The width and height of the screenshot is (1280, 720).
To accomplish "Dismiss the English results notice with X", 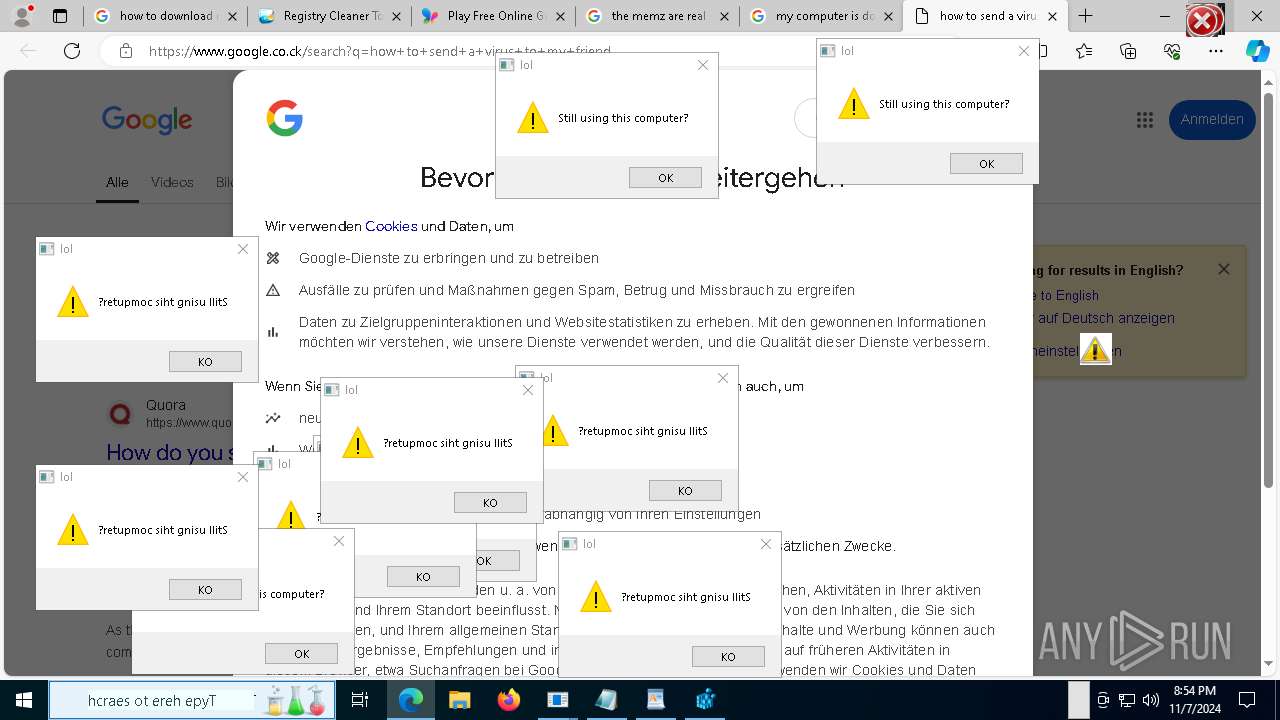I will (1223, 269).
